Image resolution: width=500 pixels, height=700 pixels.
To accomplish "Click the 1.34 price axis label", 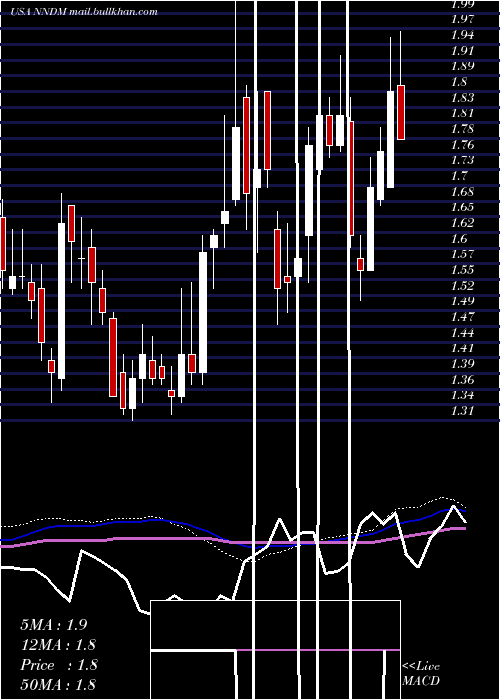I will coord(462,396).
